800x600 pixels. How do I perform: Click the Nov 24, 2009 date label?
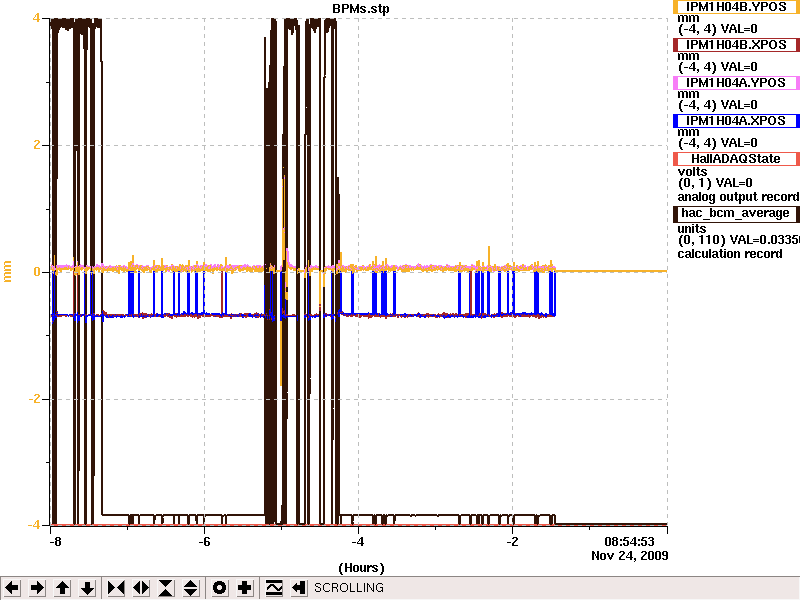pos(630,556)
